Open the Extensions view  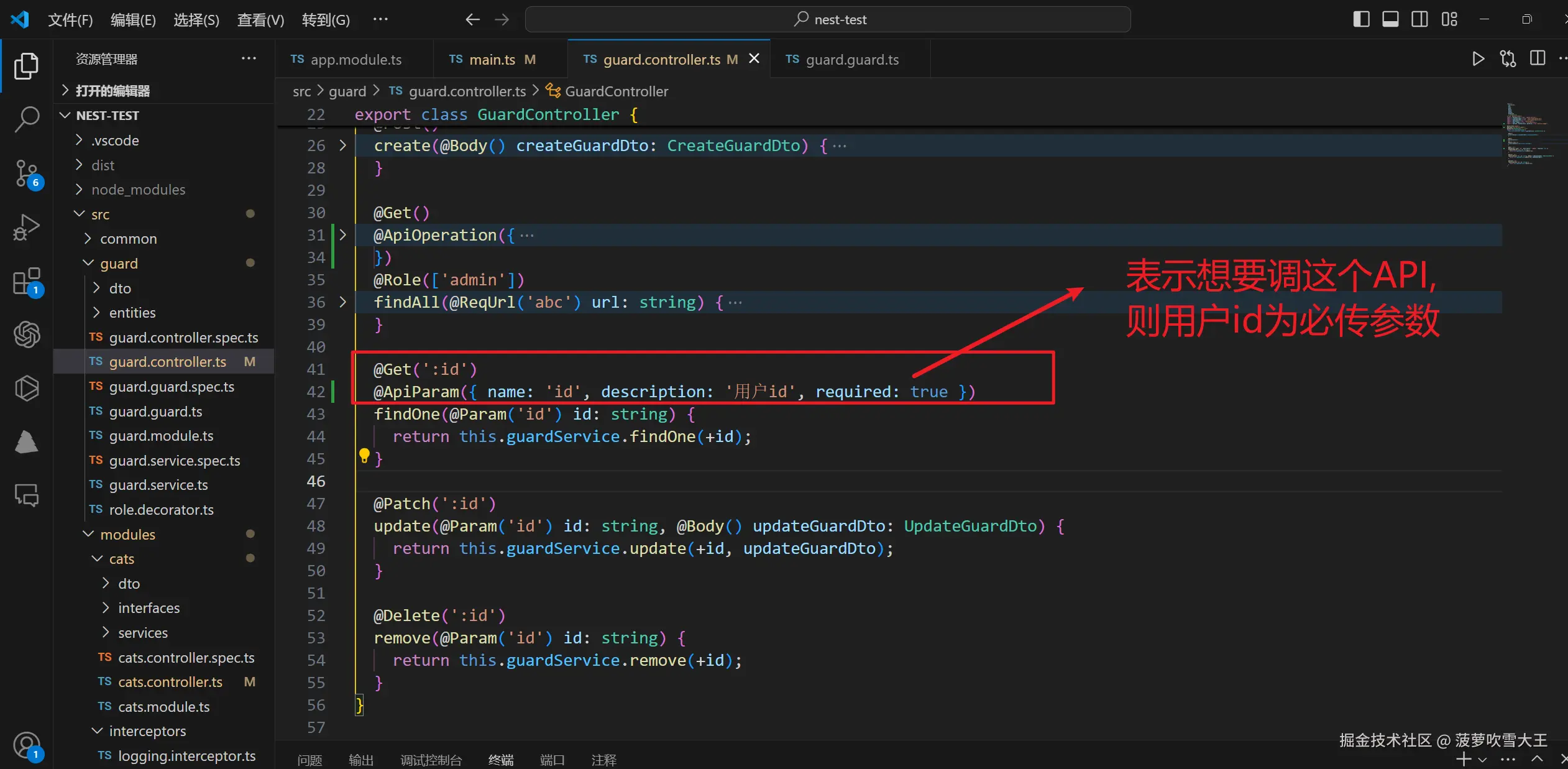[x=26, y=281]
